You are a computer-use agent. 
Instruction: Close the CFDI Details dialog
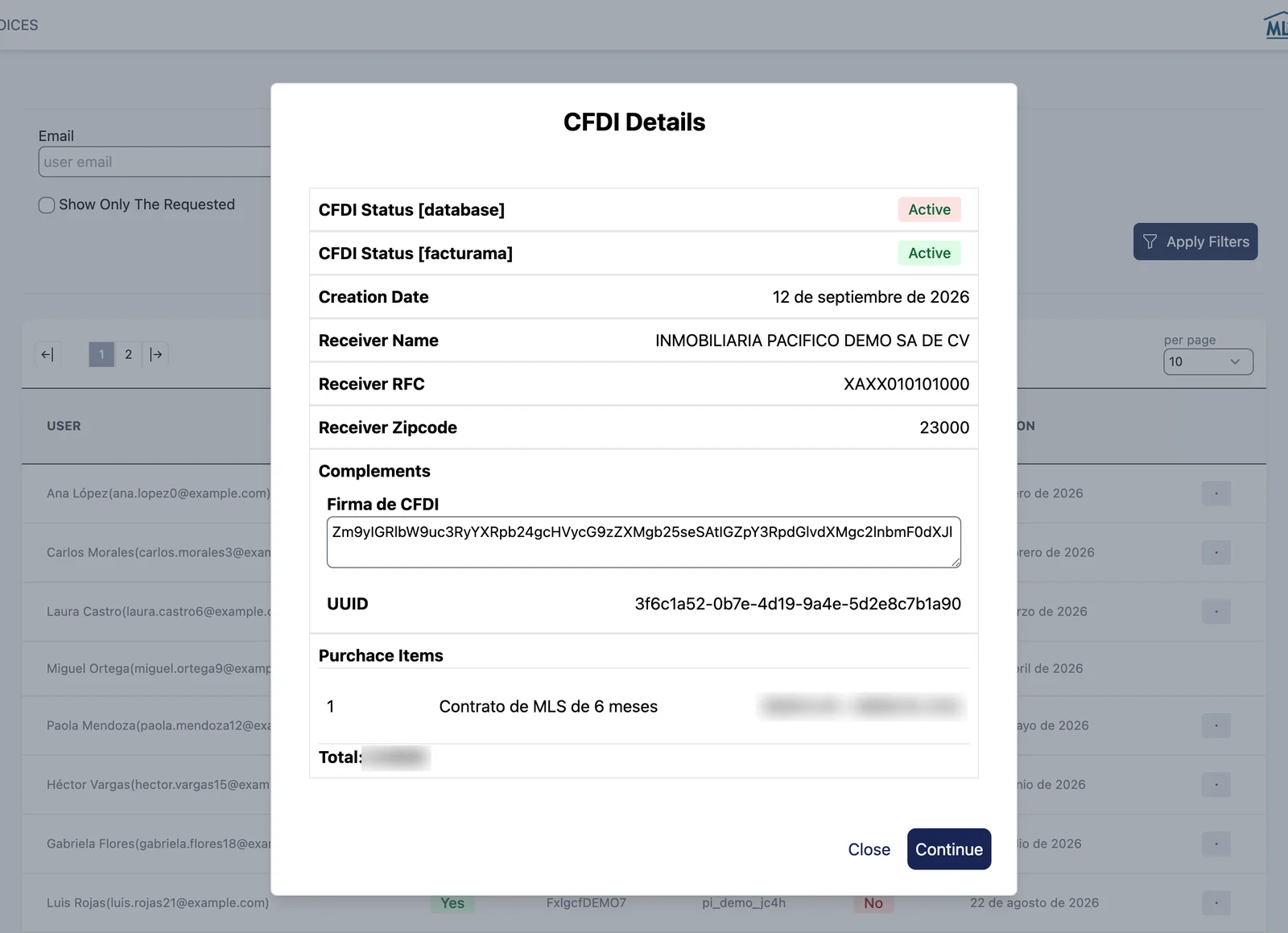pyautogui.click(x=869, y=849)
